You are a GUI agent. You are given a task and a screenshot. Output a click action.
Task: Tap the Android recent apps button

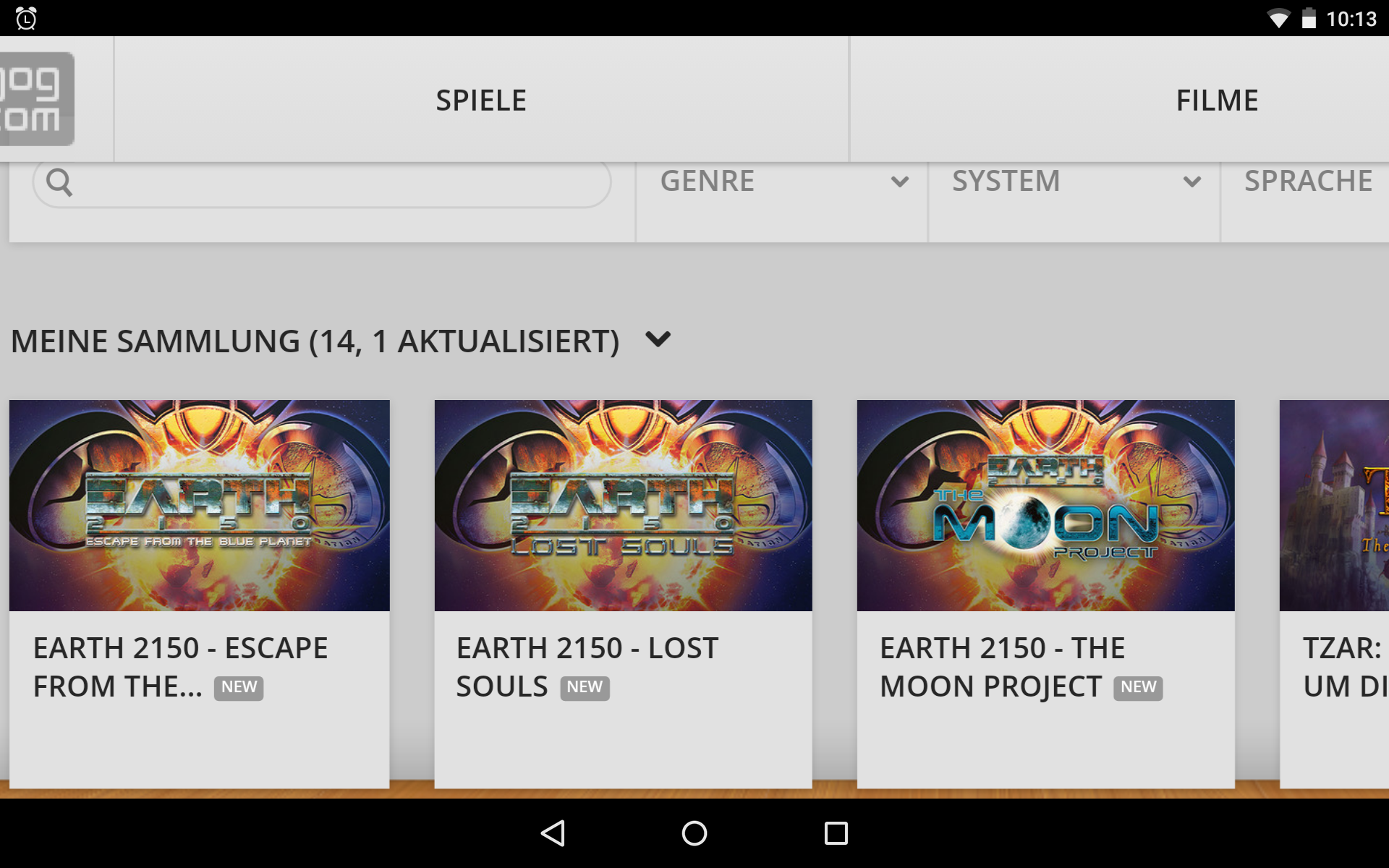pos(836,833)
